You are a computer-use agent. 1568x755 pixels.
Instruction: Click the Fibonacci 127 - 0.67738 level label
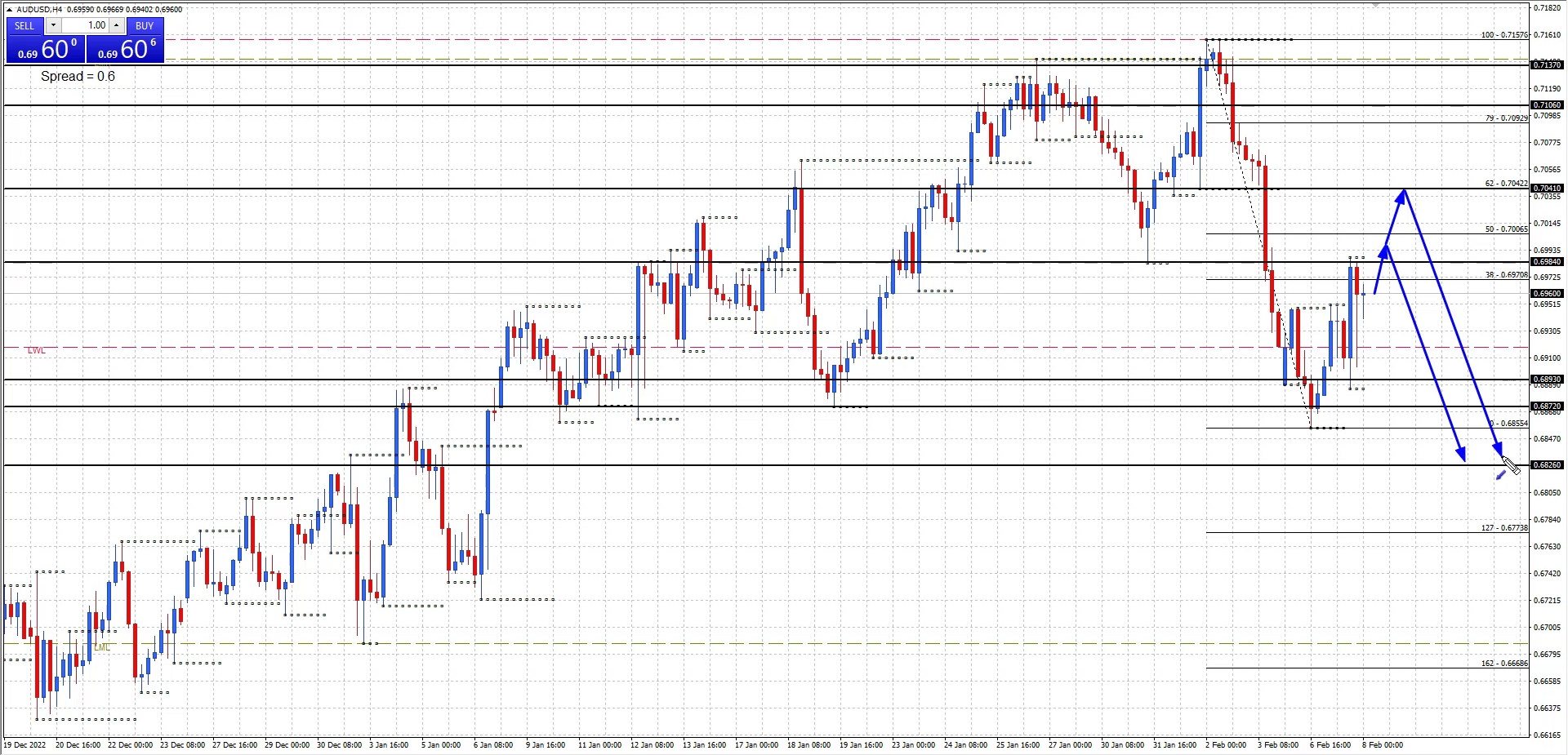point(1503,528)
